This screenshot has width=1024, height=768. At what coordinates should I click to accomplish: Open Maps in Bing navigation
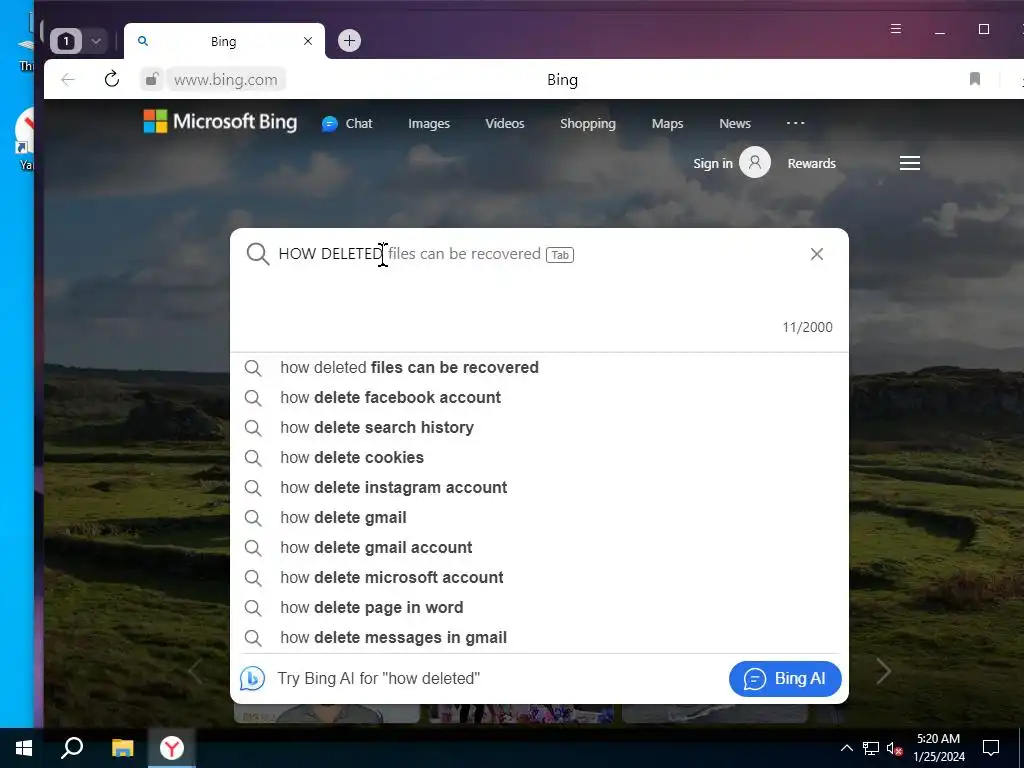click(x=667, y=123)
